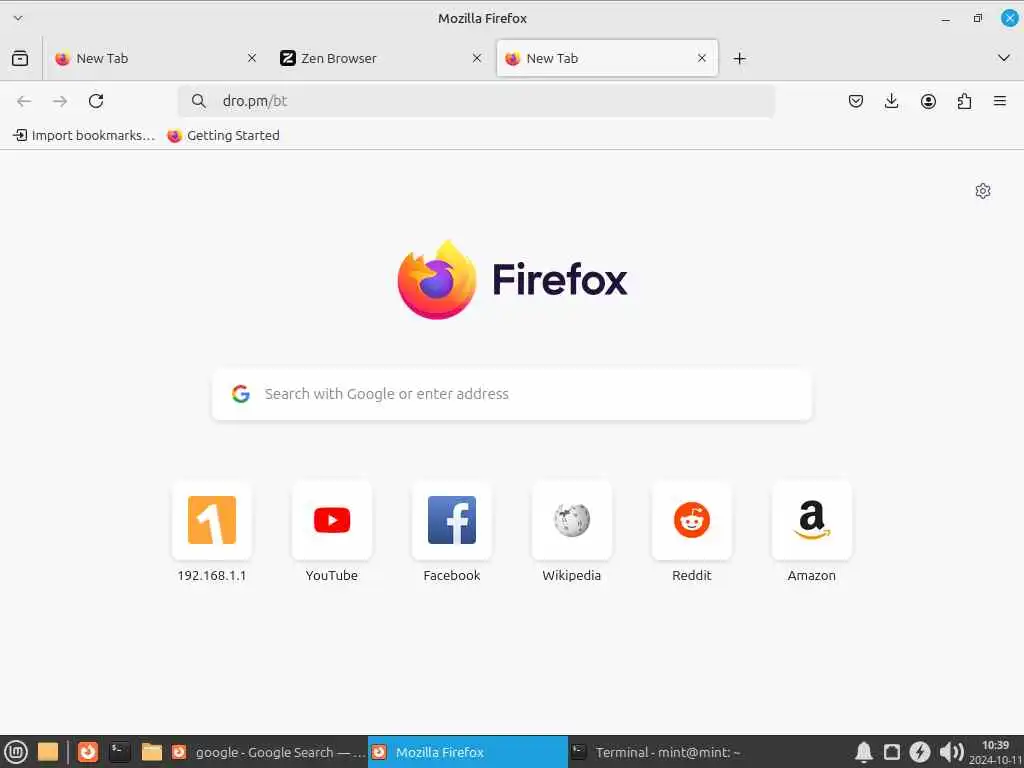This screenshot has height=768, width=1024.
Task: Open notifications bell in system tray
Action: (863, 752)
